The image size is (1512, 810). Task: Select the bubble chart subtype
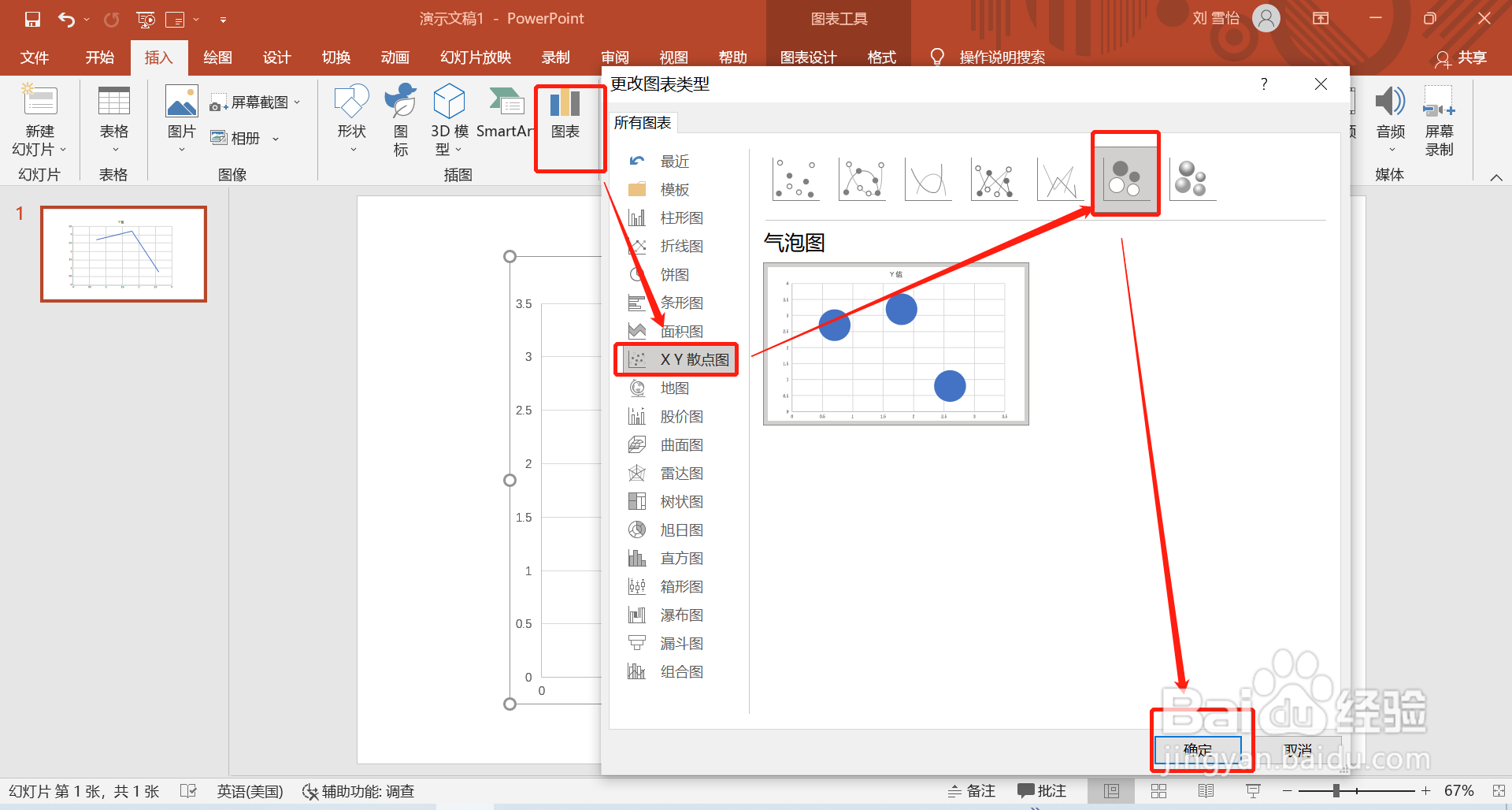click(1125, 179)
